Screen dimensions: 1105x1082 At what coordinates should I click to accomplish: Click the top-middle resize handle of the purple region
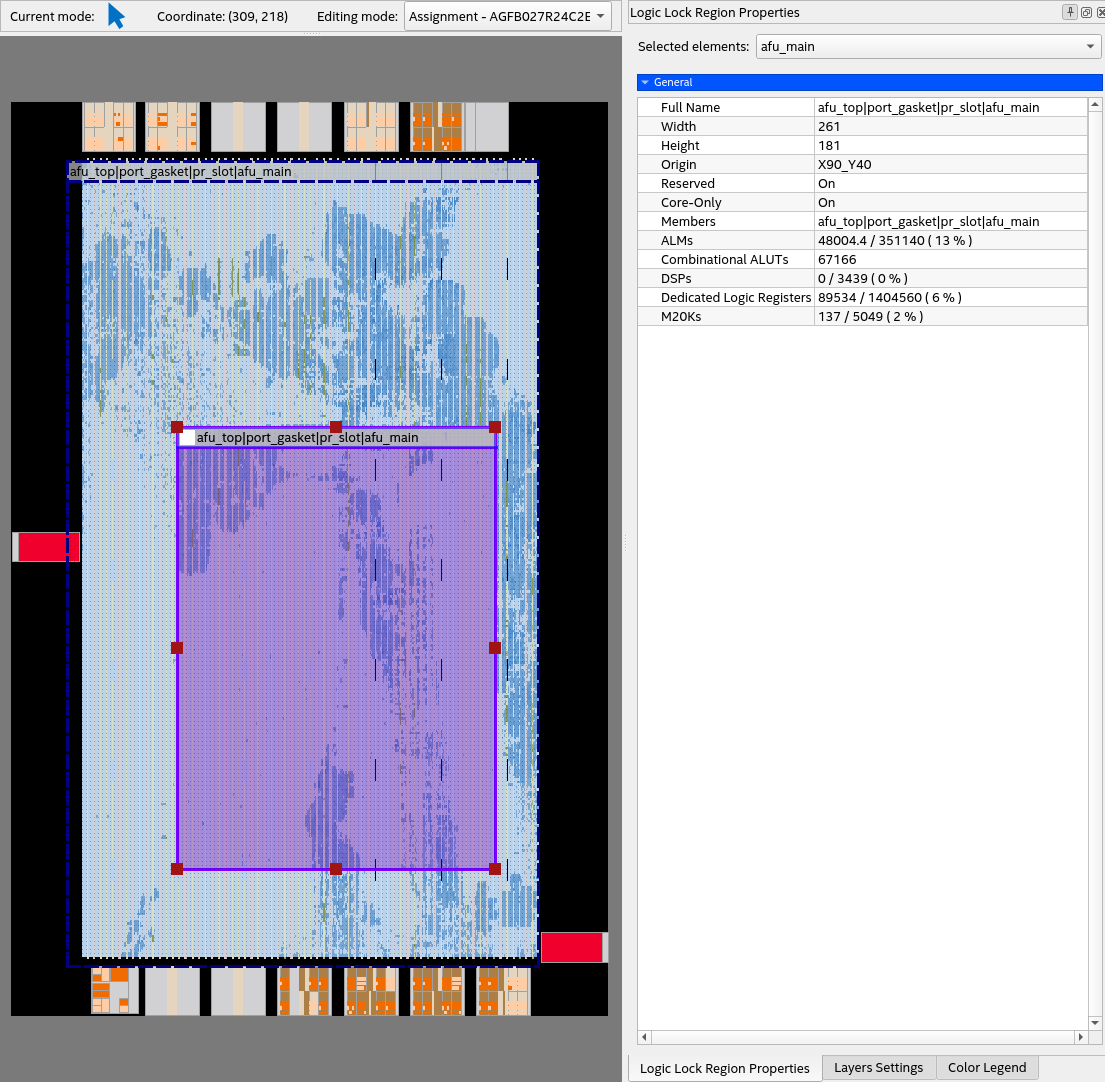click(x=336, y=427)
